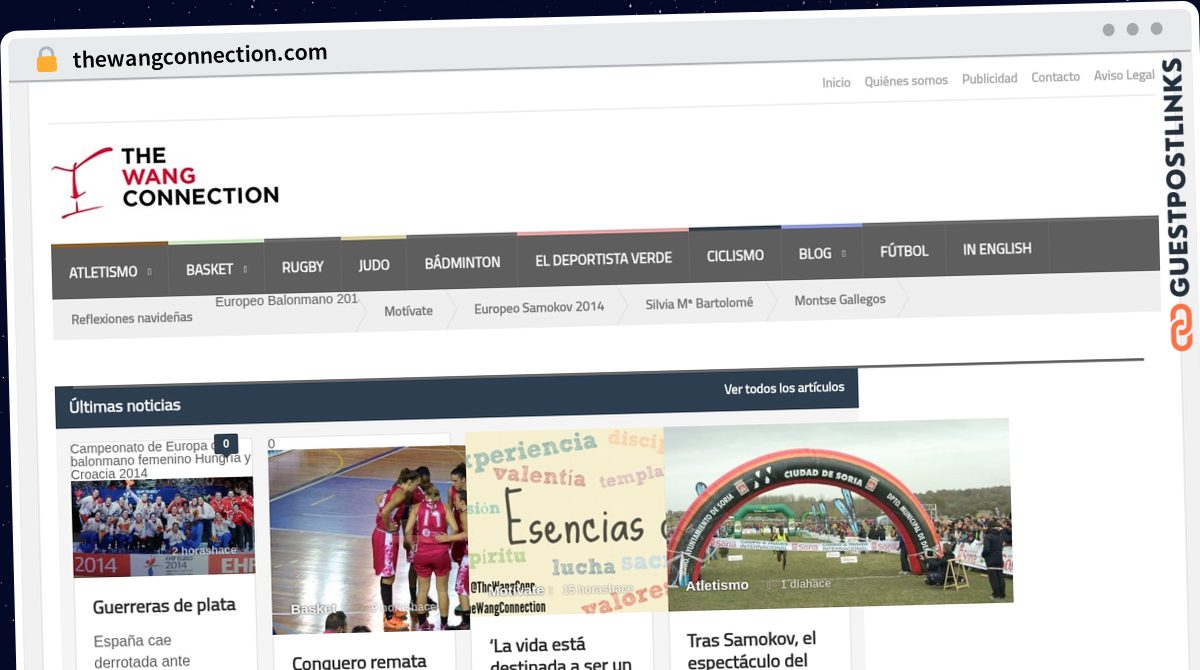
Task: Click the Basket category tag on photo
Action: pyautogui.click(x=314, y=608)
